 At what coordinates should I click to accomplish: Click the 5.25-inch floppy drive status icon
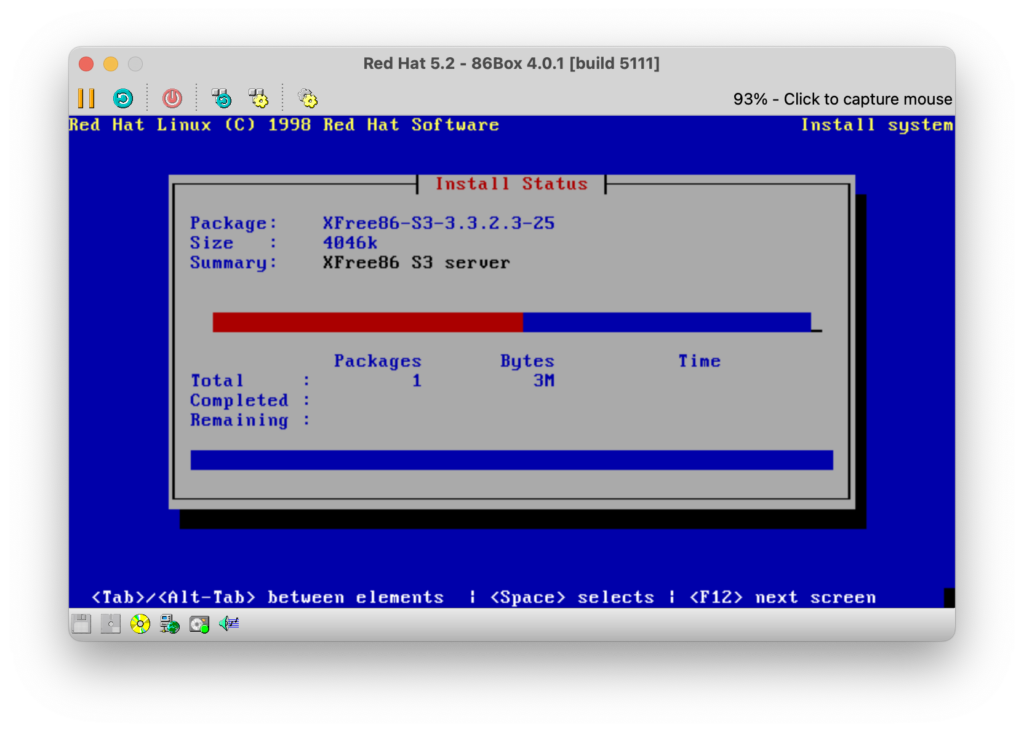tap(110, 624)
